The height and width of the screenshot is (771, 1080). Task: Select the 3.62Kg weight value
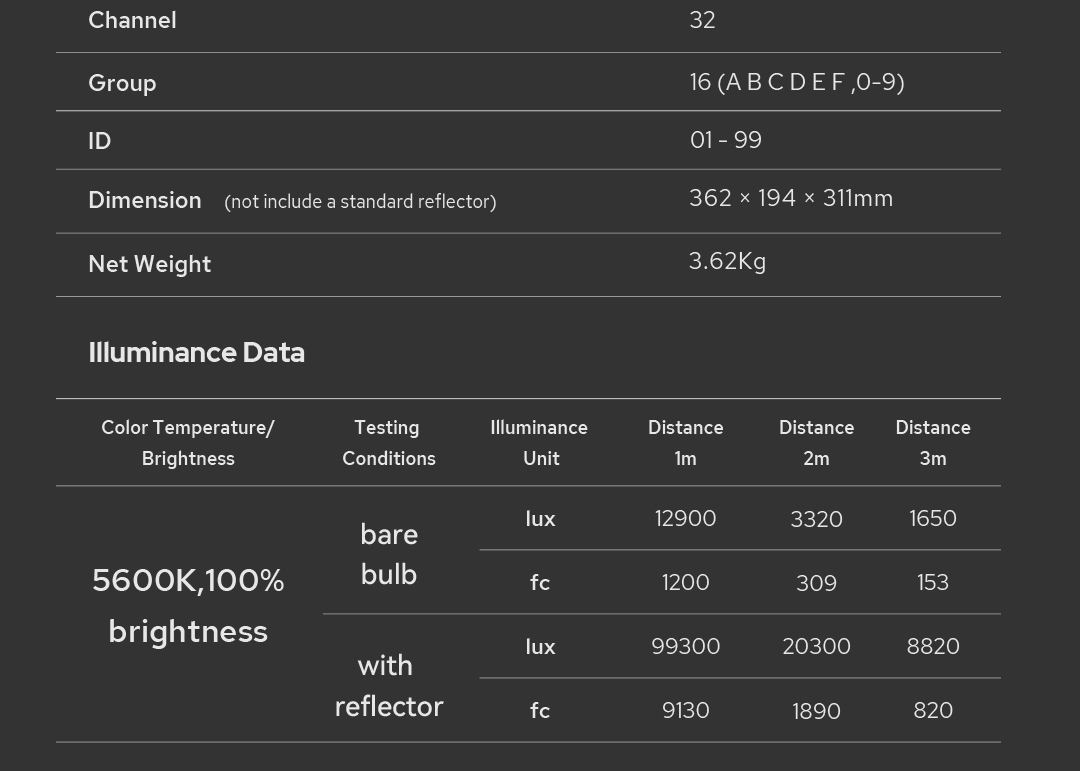click(x=727, y=261)
